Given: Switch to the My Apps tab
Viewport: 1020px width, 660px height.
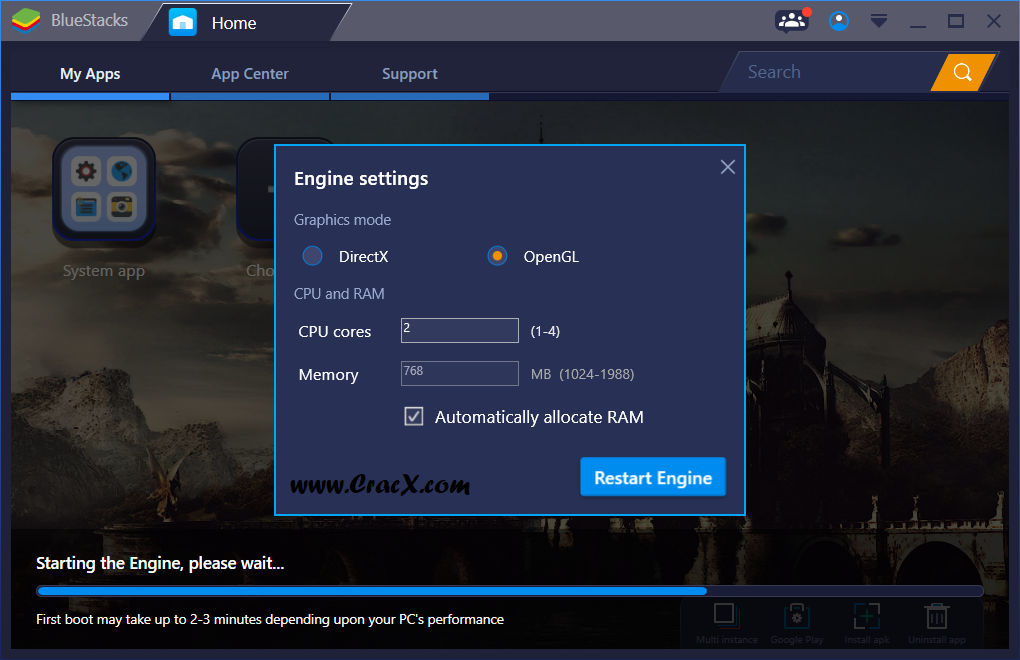Looking at the screenshot, I should click(x=90, y=74).
